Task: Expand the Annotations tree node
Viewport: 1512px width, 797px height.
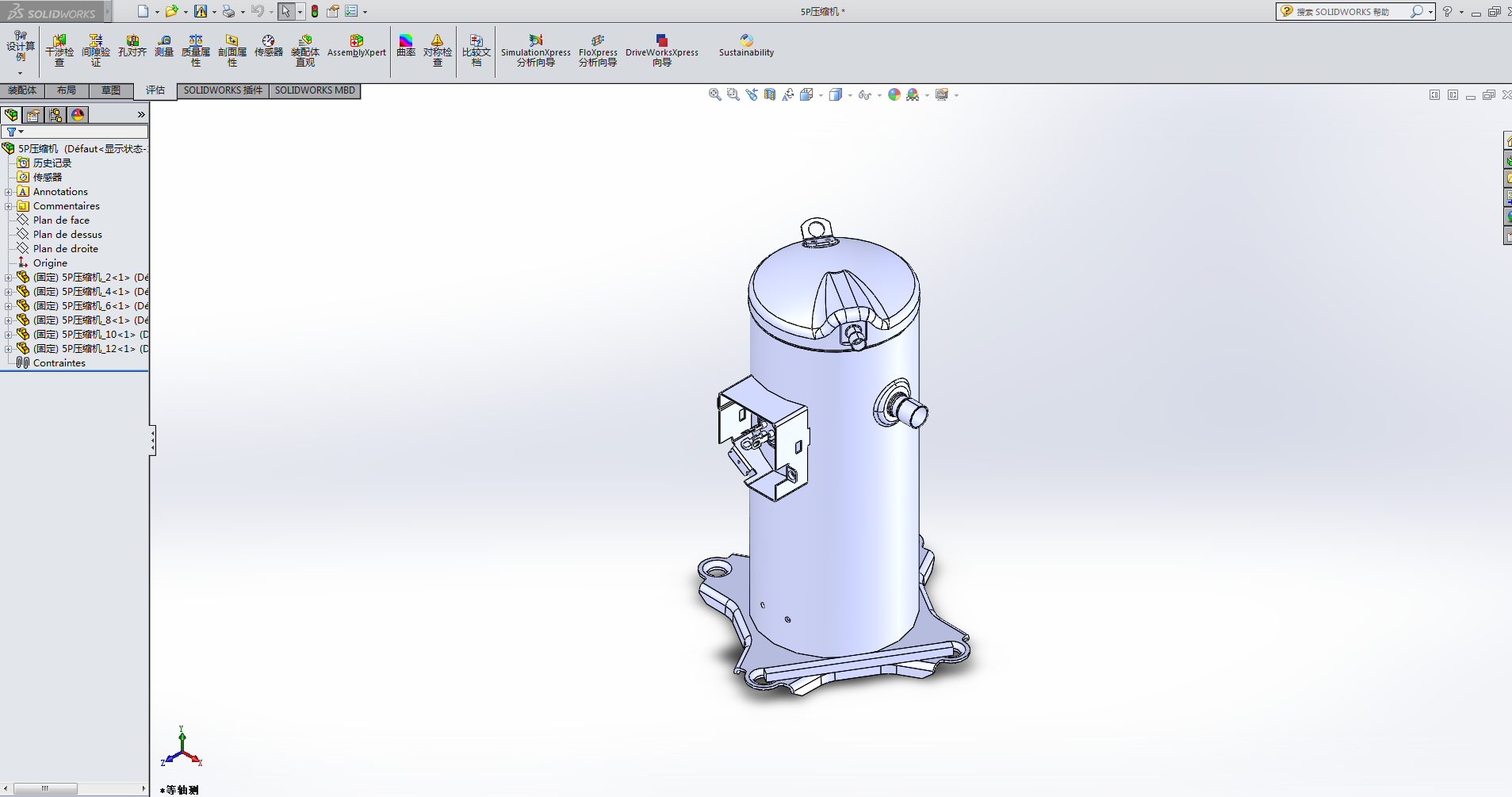Action: point(9,192)
